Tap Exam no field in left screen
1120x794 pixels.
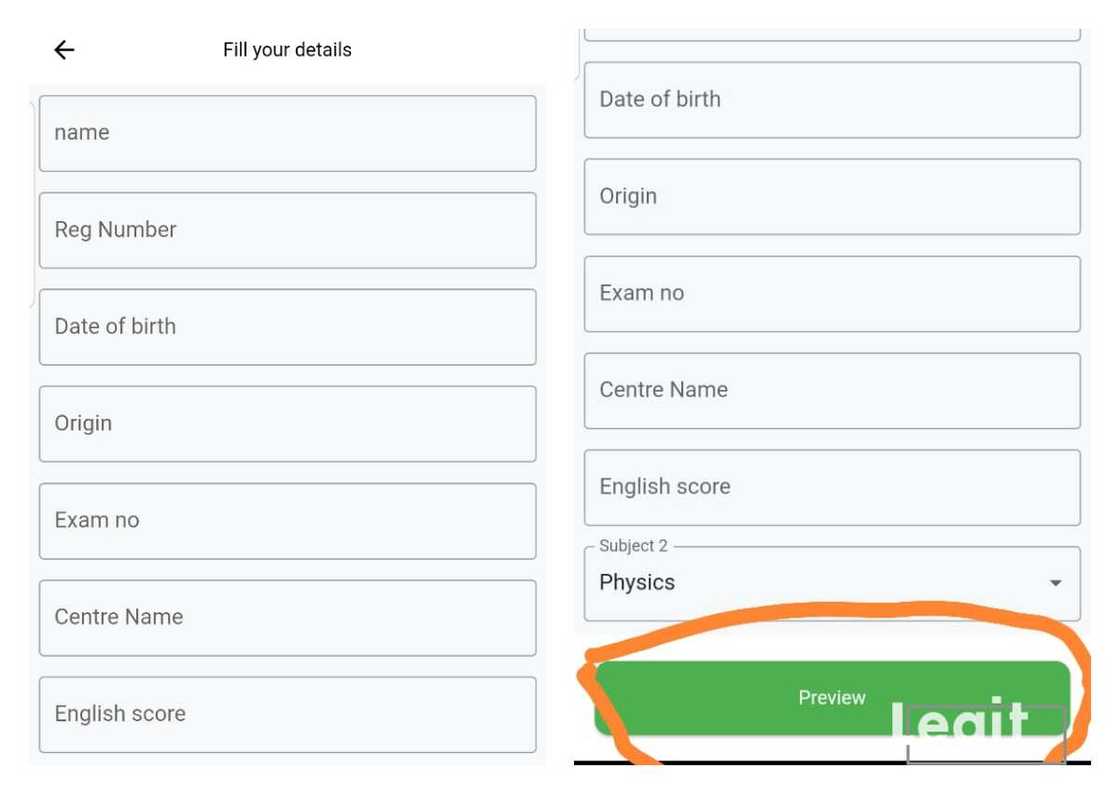pos(287,521)
